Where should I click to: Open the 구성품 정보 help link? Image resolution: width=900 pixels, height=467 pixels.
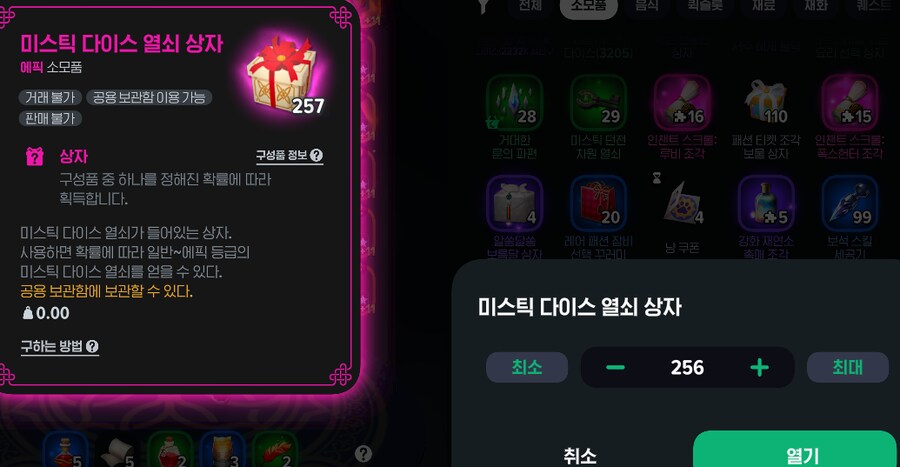pos(289,155)
